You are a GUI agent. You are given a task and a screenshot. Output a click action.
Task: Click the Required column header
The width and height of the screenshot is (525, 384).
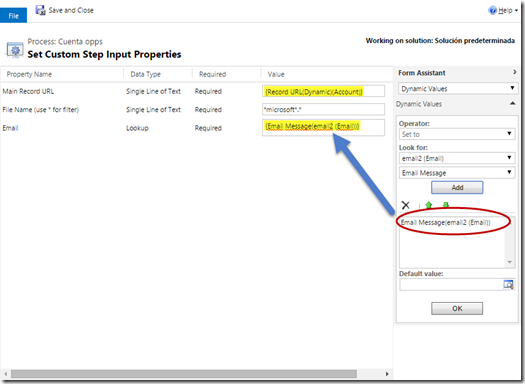click(x=213, y=74)
